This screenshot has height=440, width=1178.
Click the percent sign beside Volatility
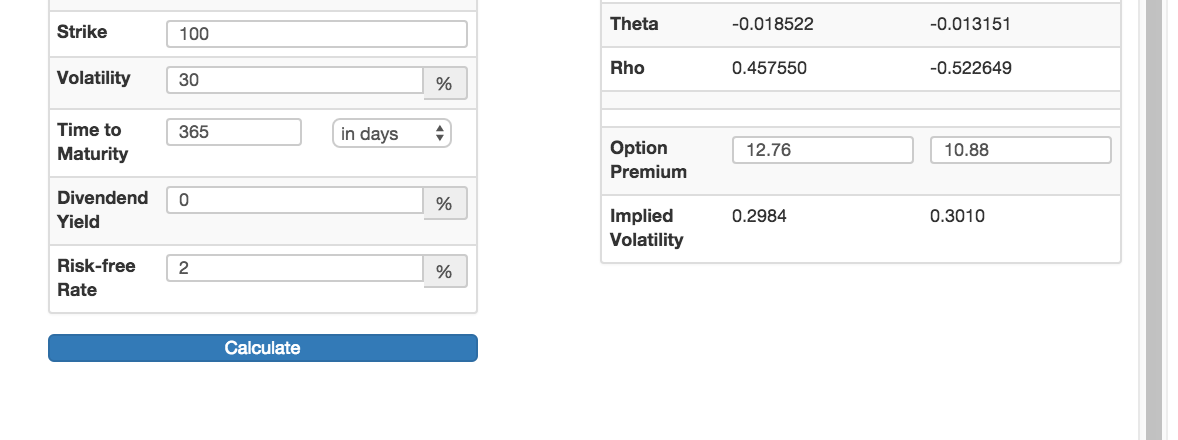[445, 84]
